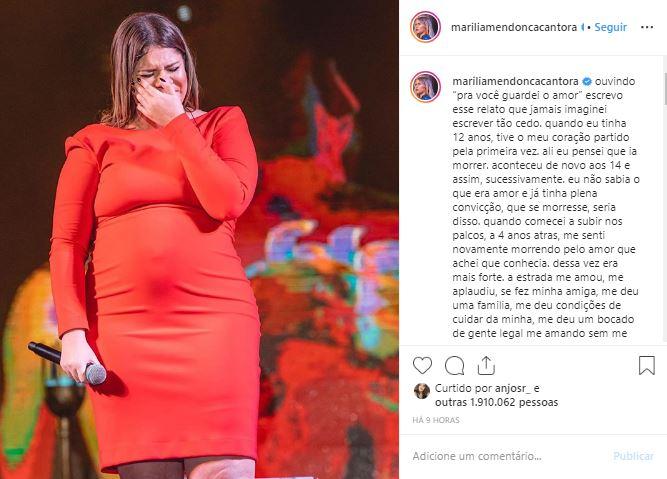Click the Publicar button
This screenshot has width=667, height=479.
[633, 456]
